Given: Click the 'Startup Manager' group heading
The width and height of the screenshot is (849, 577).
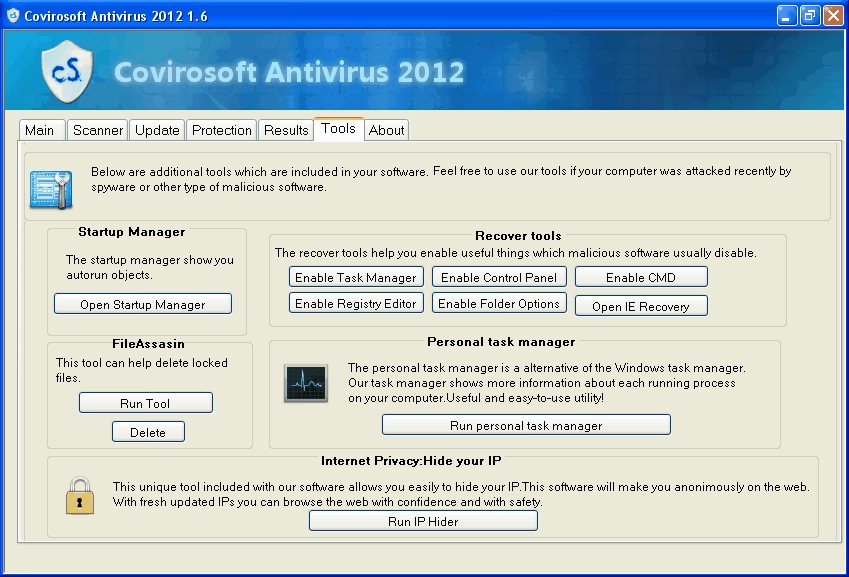Looking at the screenshot, I should 132,232.
